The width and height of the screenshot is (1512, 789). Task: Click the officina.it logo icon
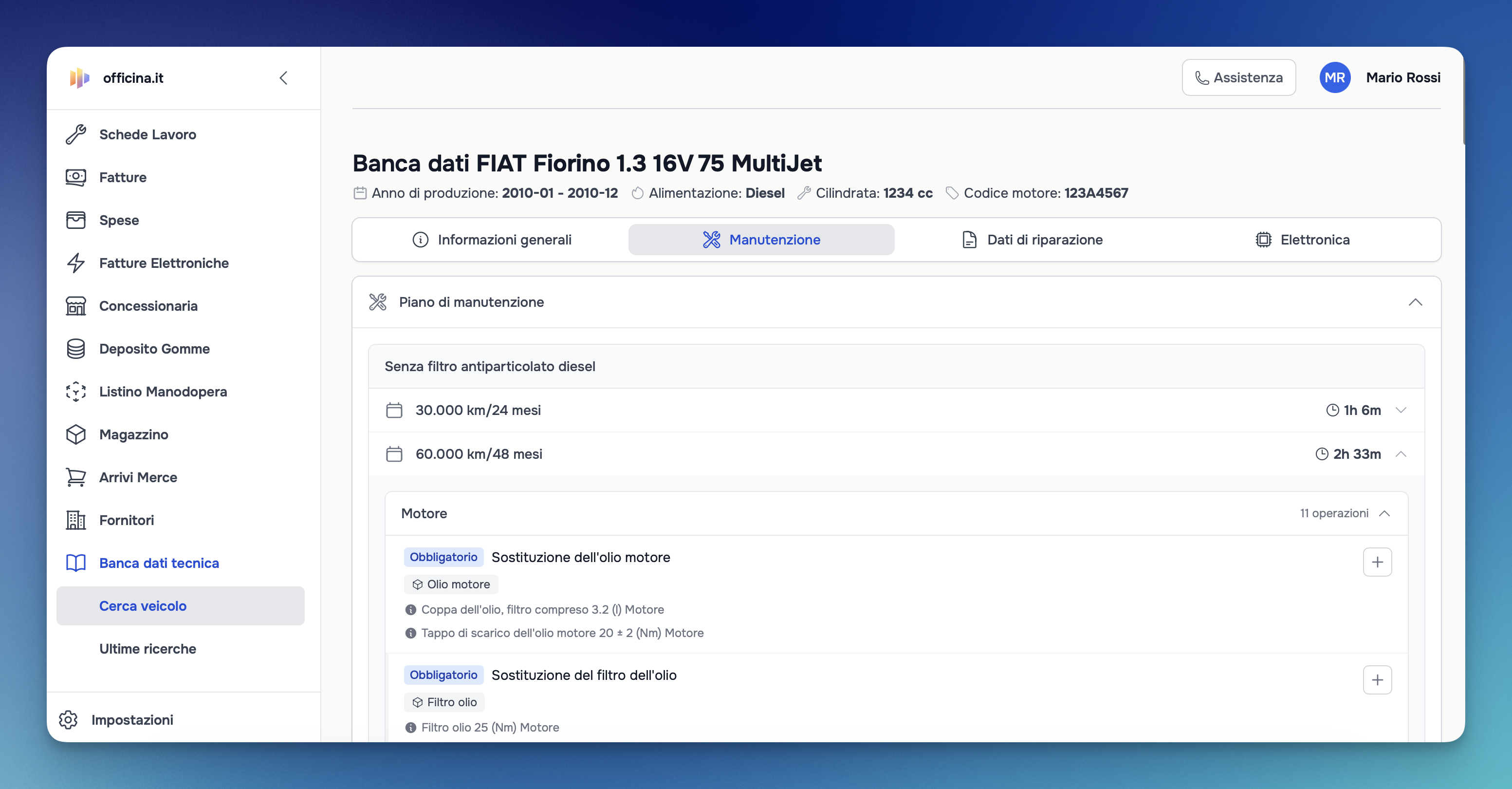point(79,78)
